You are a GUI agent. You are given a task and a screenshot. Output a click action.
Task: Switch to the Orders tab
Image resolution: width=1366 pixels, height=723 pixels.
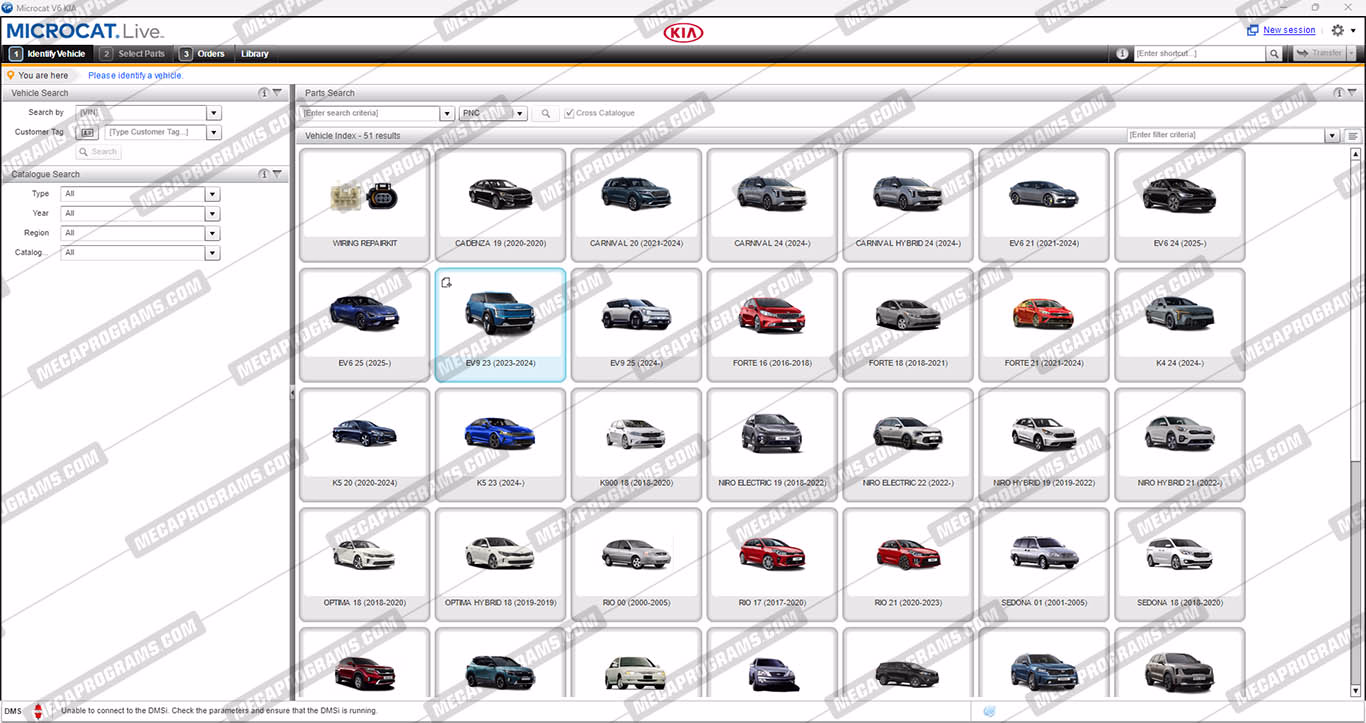(203, 54)
